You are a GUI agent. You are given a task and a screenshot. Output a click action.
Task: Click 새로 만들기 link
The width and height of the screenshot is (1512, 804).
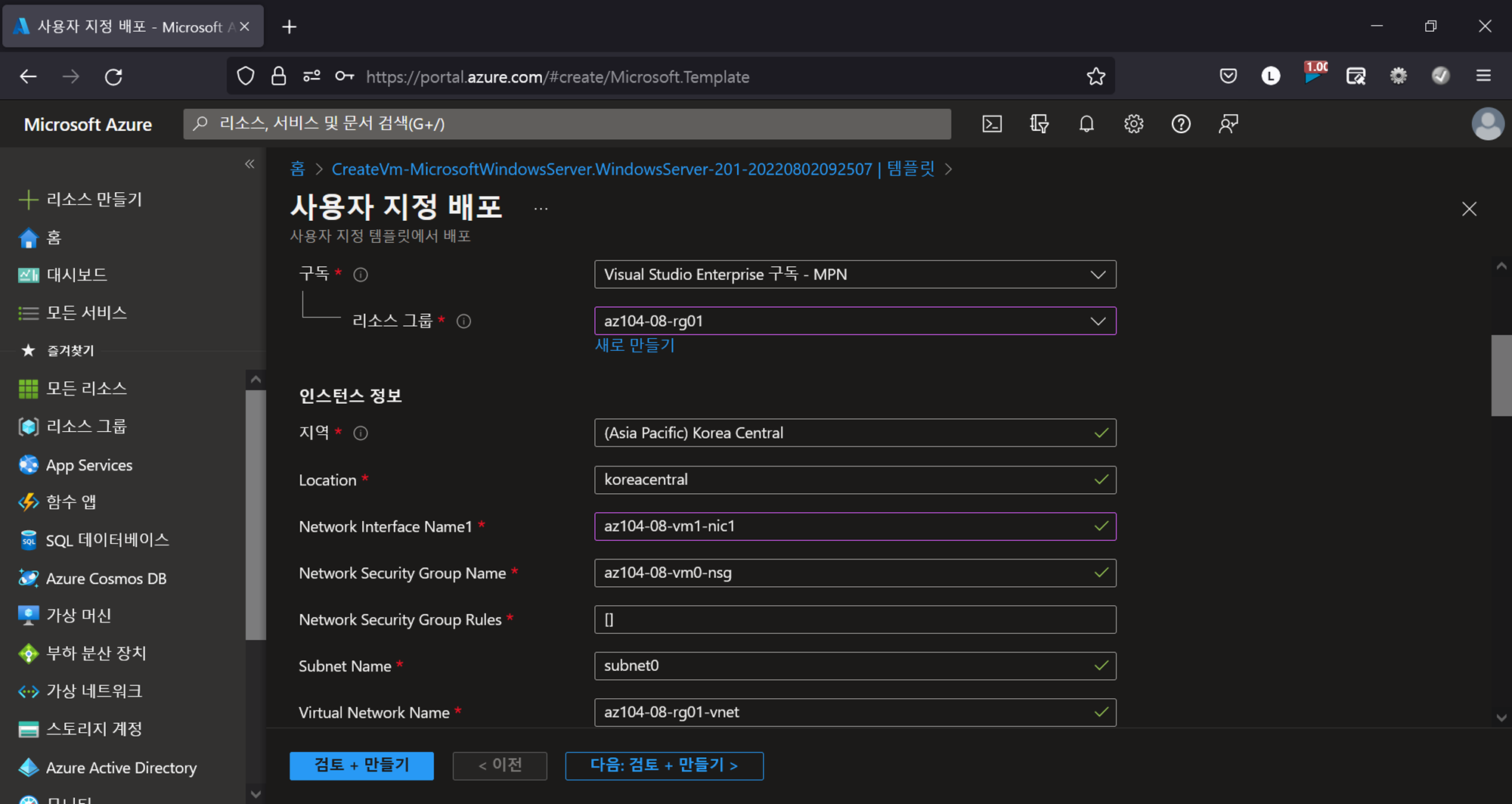point(635,346)
